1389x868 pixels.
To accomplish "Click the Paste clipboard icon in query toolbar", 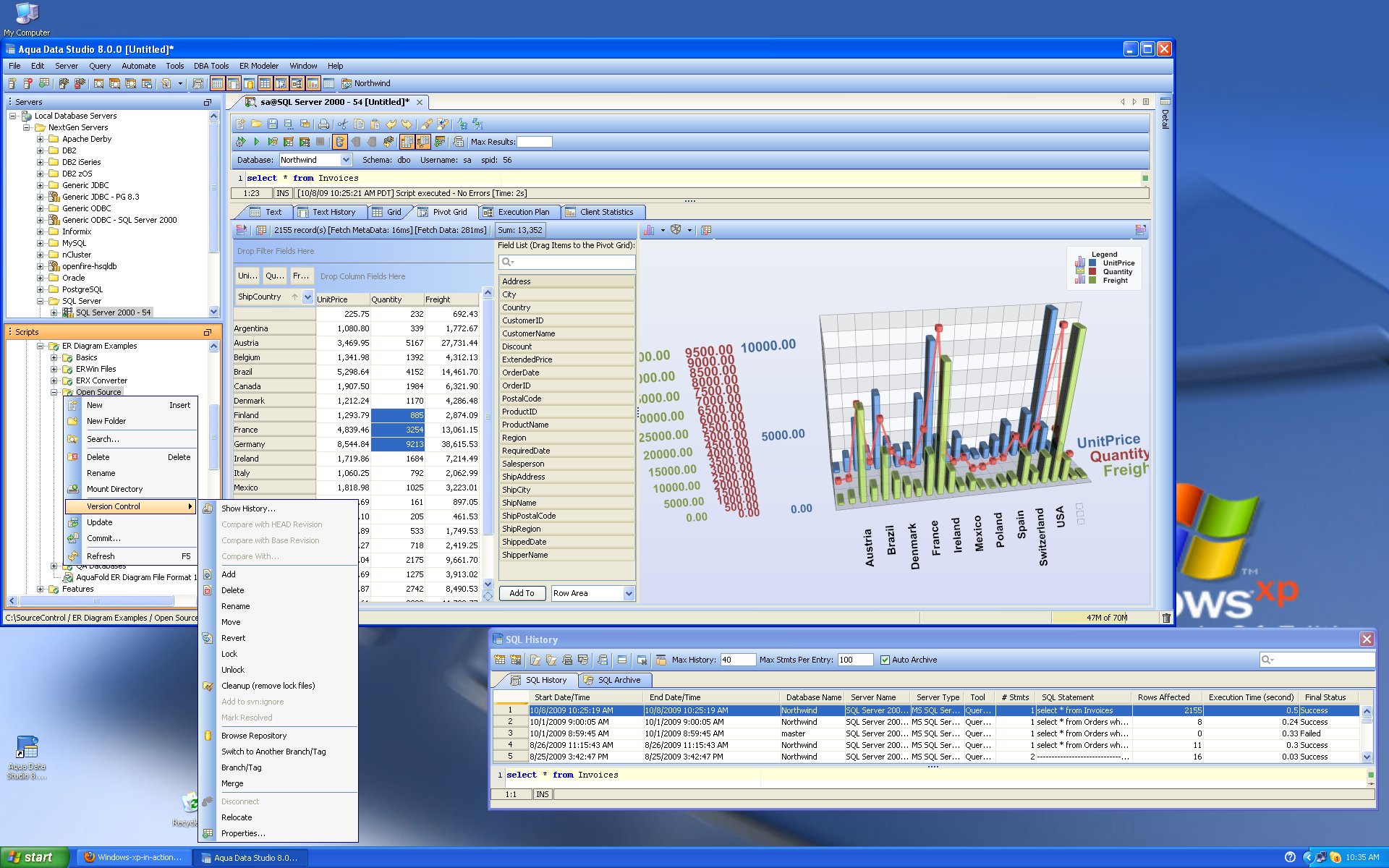I will pyautogui.click(x=375, y=124).
